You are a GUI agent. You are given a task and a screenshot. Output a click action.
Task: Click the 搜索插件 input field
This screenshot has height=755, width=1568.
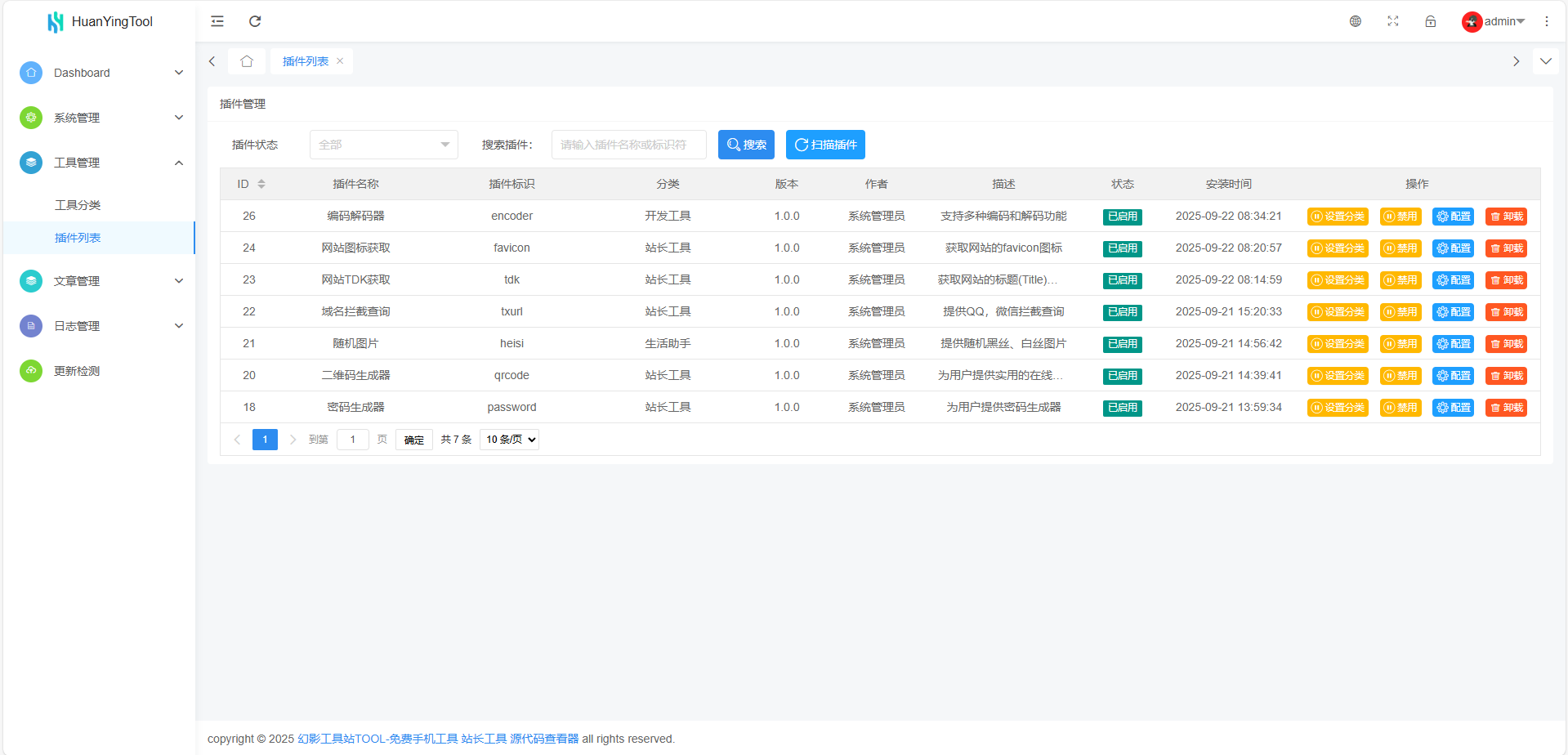(x=628, y=145)
